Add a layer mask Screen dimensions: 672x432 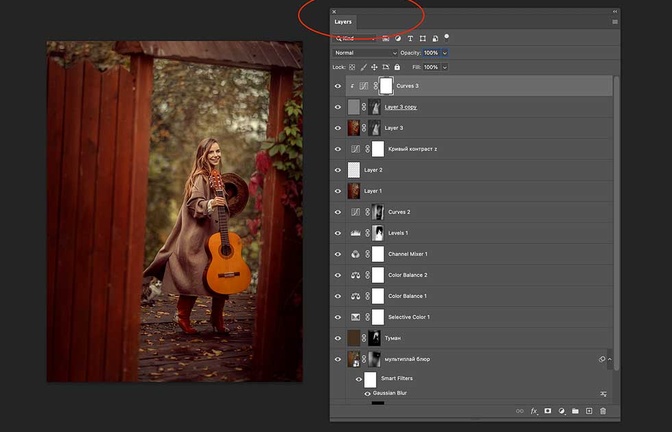coord(548,411)
